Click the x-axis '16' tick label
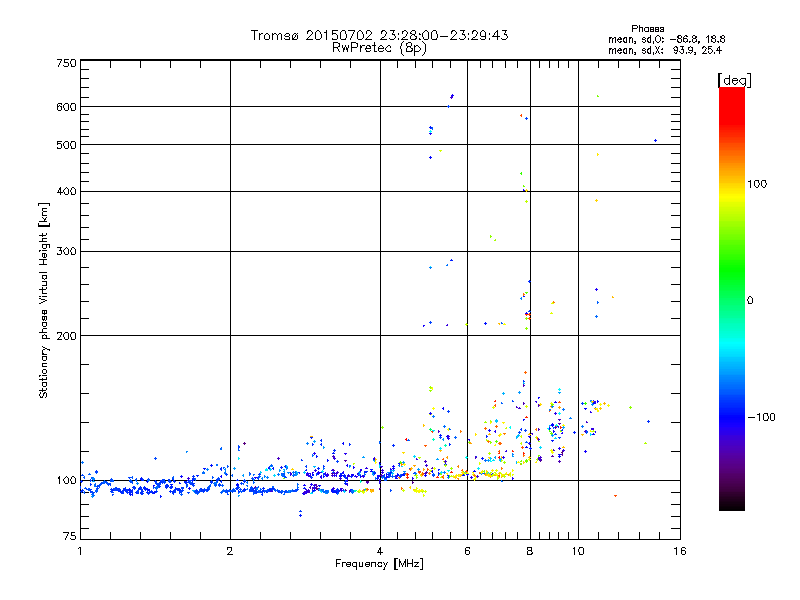This screenshot has width=800, height=600. pos(680,551)
